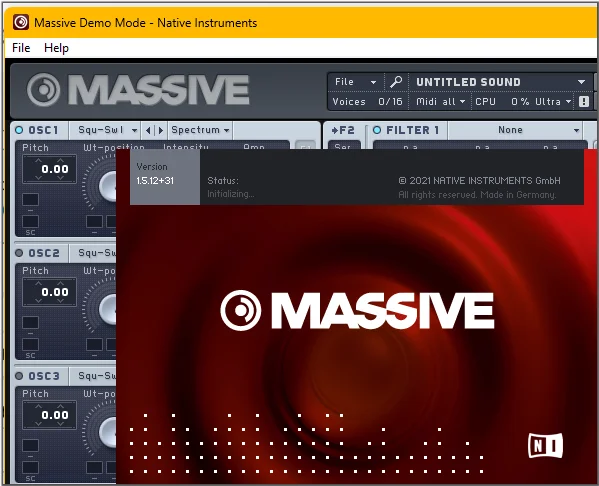This screenshot has height=486, width=599.
Task: Click the OSC2 section label
Action: click(44, 253)
